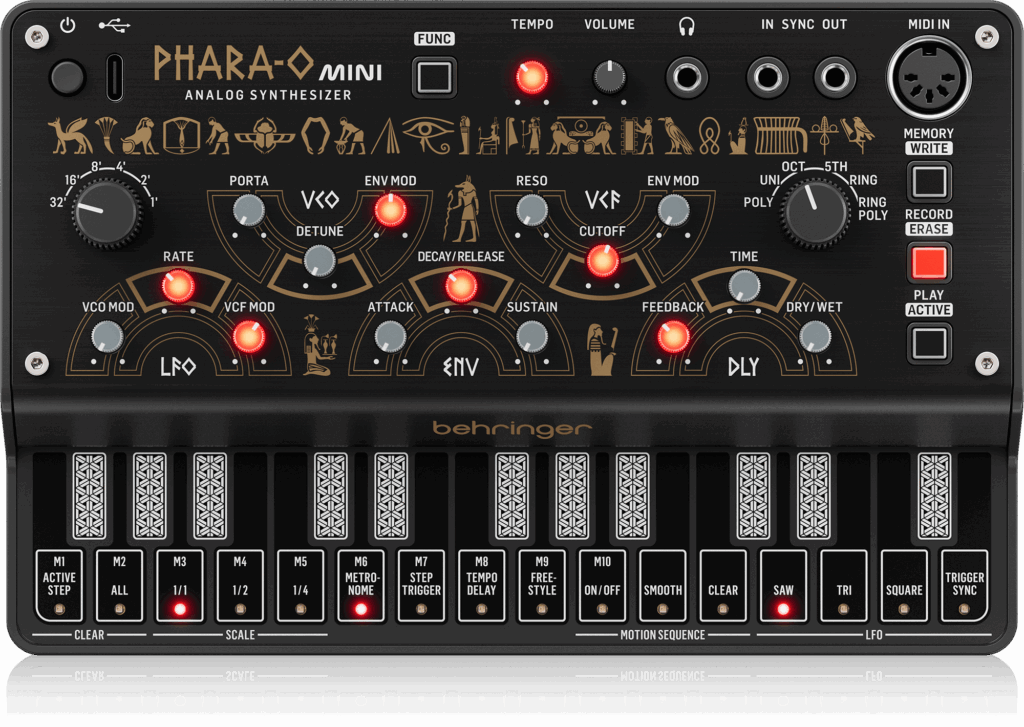This screenshot has width=1024, height=727.
Task: Enable the Trigger Sync key
Action: click(964, 585)
